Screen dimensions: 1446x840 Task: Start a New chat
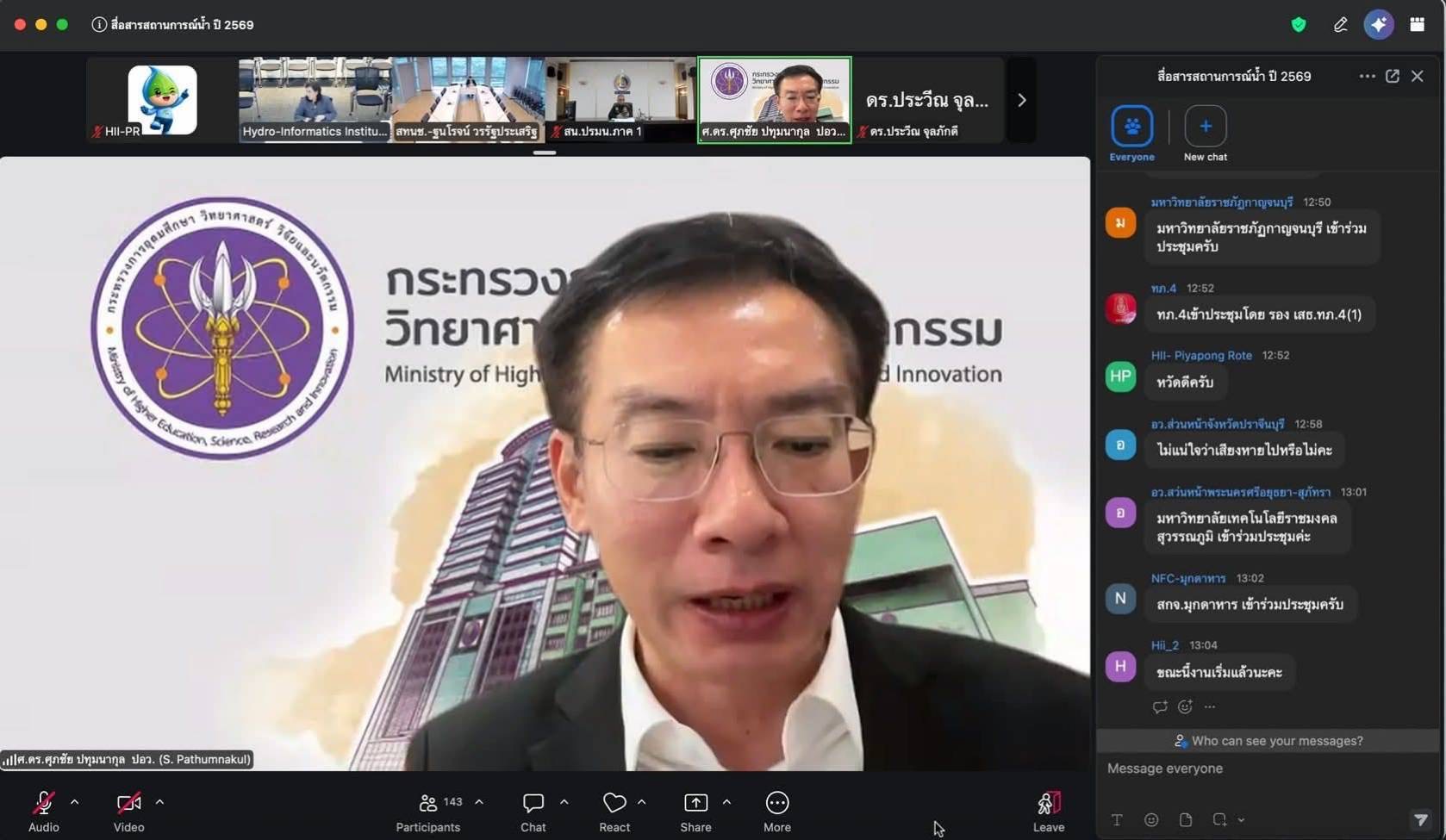(x=1205, y=134)
